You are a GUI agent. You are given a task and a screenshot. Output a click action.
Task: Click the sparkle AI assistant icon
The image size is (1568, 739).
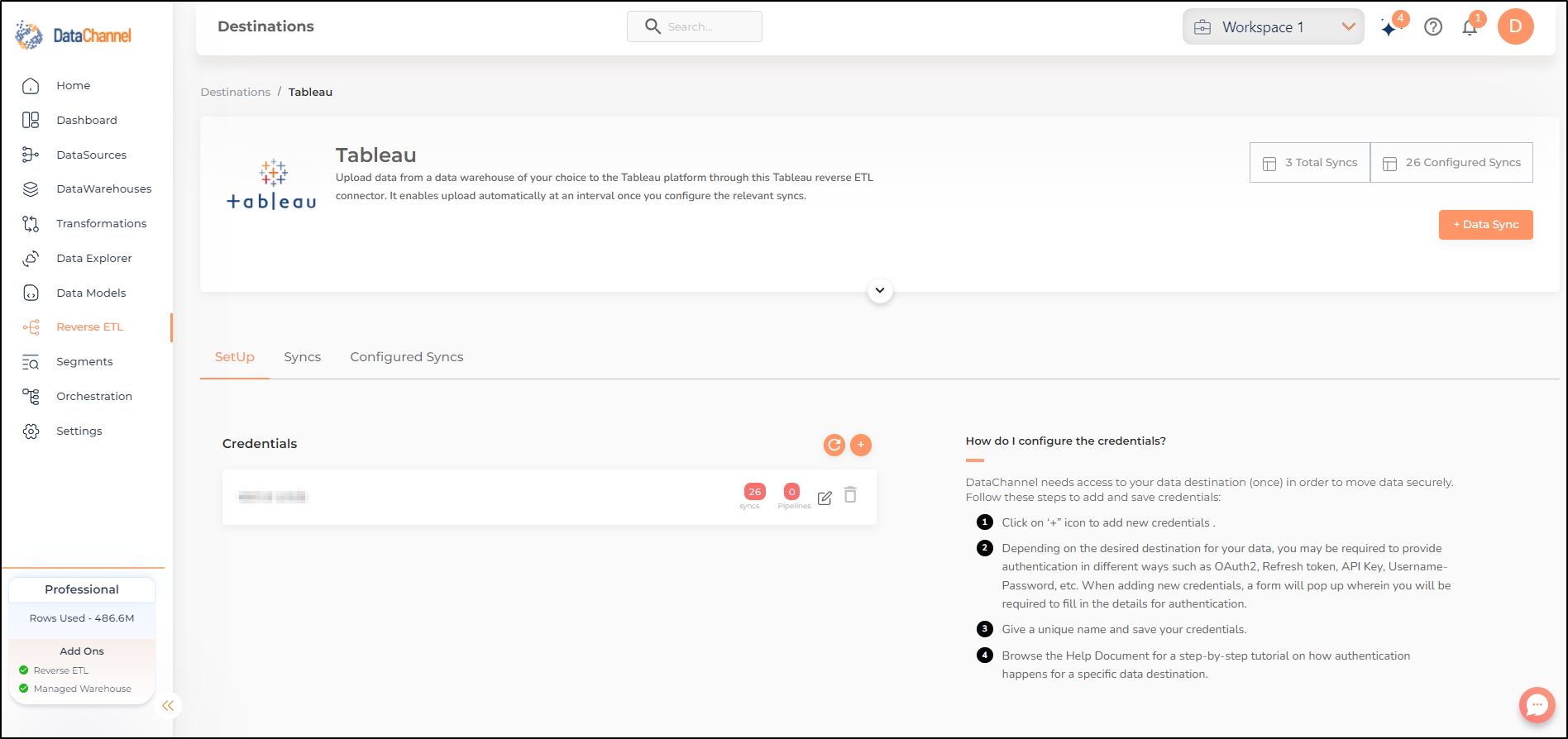coord(1389,27)
